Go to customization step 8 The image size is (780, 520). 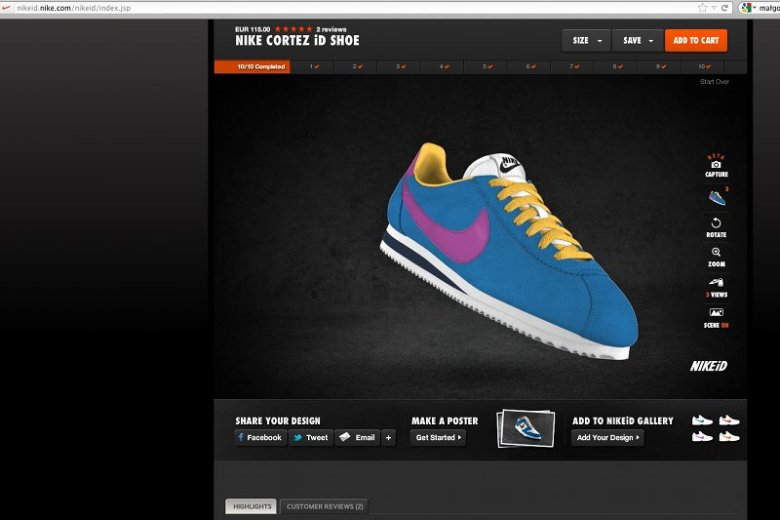point(617,67)
